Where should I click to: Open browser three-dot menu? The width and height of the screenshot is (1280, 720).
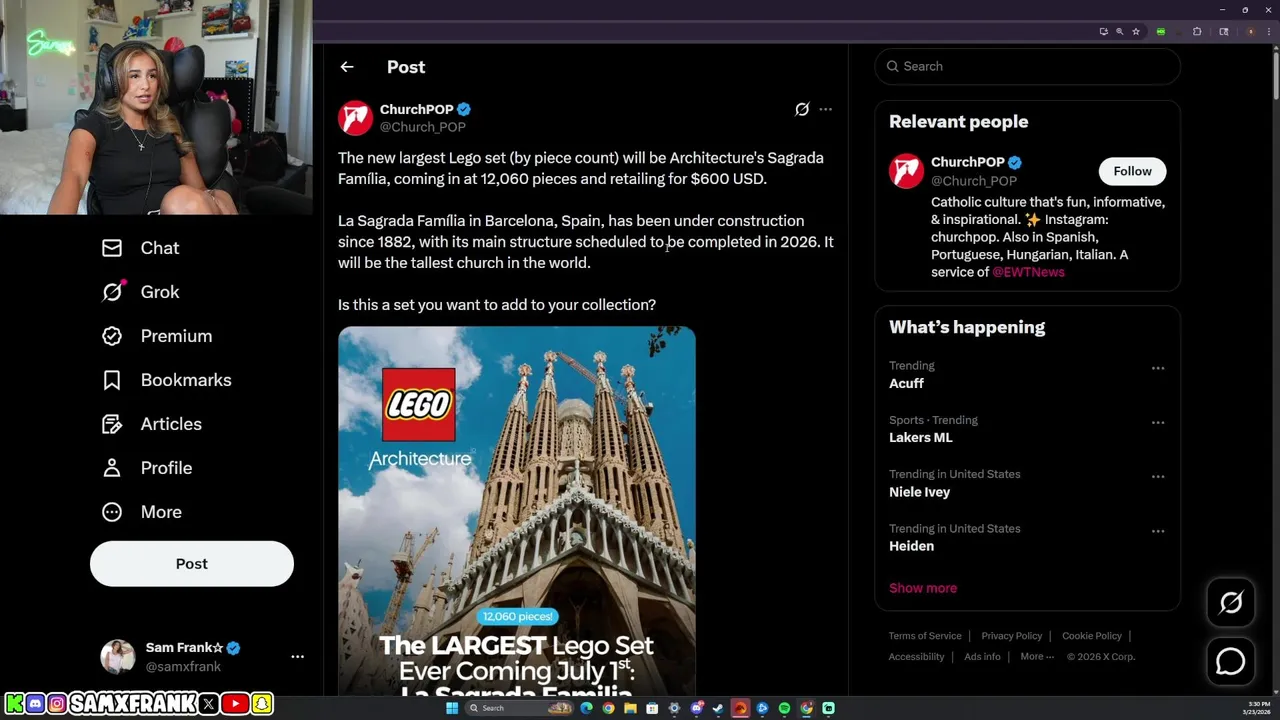point(1269,32)
